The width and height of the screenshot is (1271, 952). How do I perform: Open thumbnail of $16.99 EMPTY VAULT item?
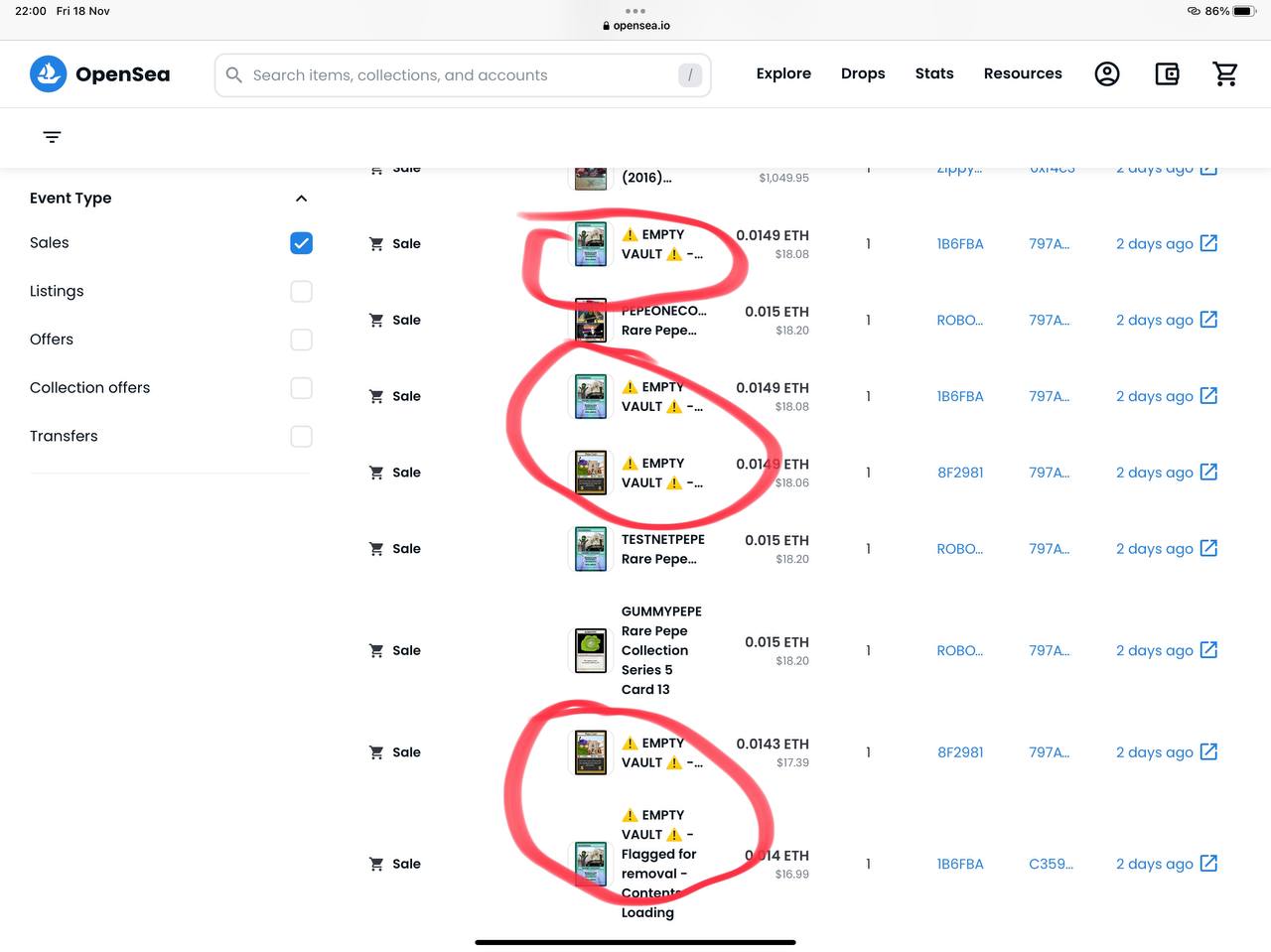tap(591, 864)
